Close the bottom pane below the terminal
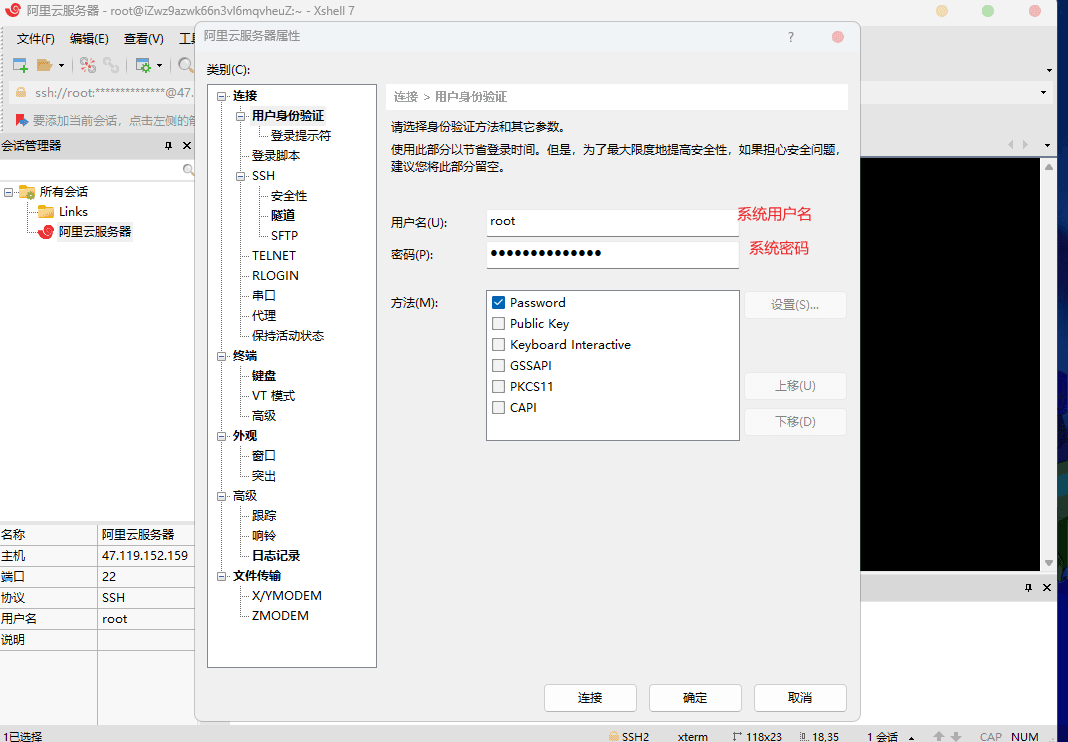The image size is (1068, 742). click(1047, 587)
